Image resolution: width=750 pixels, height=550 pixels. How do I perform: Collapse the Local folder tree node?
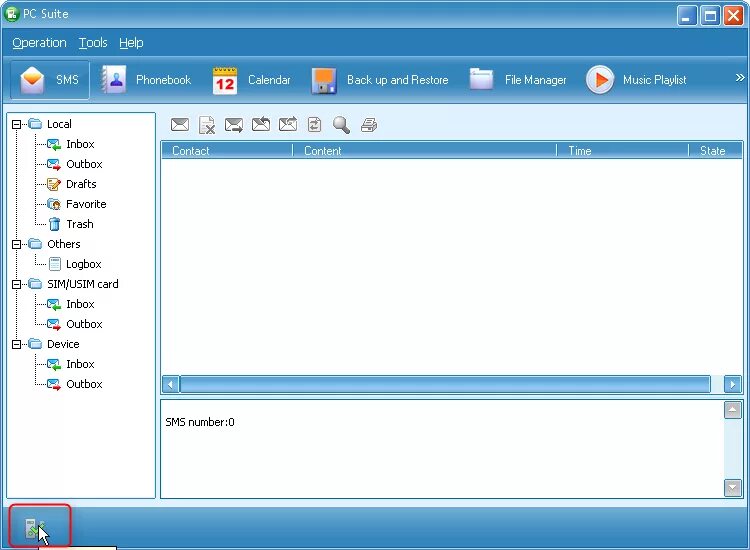pyautogui.click(x=16, y=124)
